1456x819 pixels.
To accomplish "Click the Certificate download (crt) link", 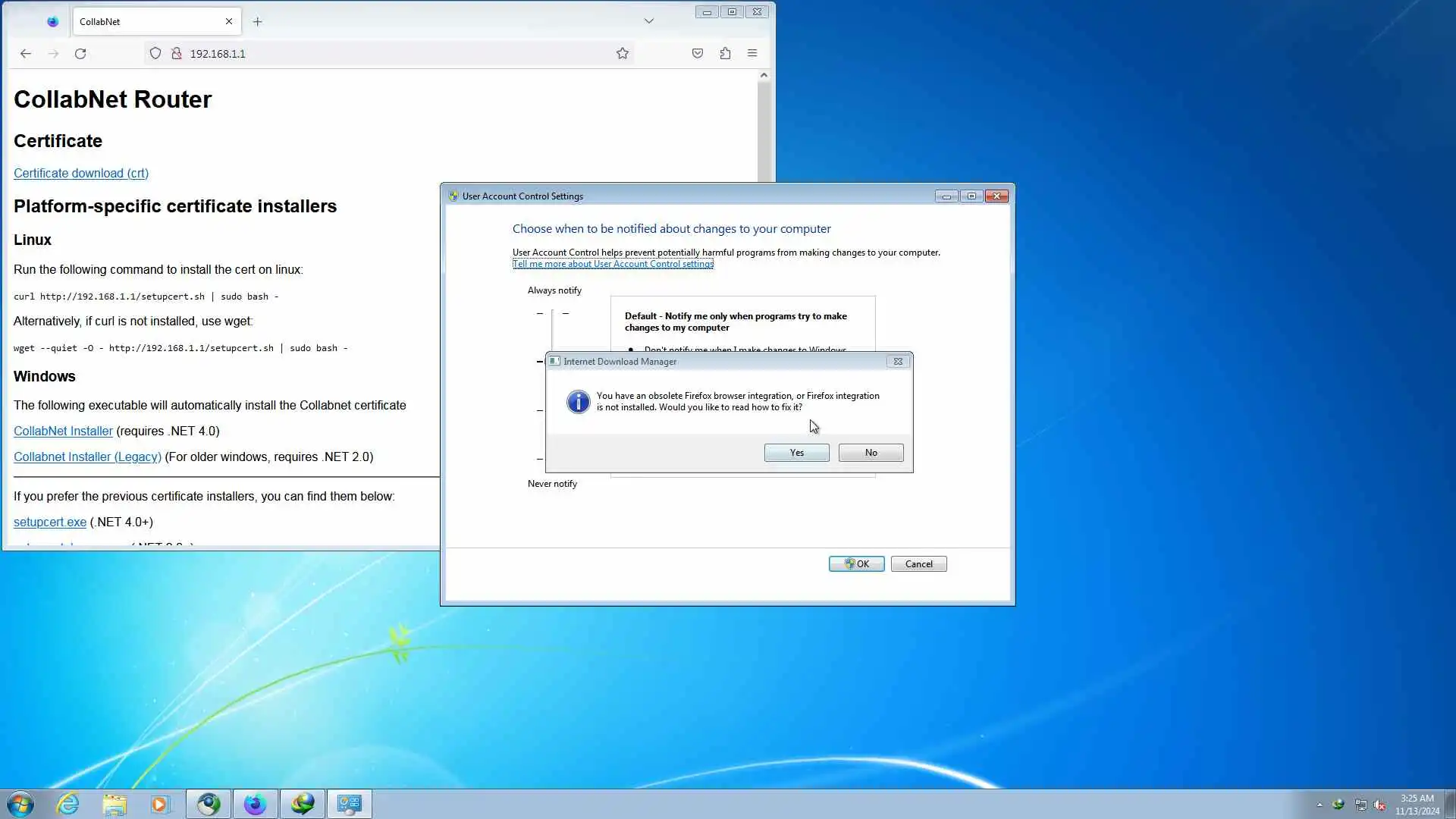I will [81, 173].
